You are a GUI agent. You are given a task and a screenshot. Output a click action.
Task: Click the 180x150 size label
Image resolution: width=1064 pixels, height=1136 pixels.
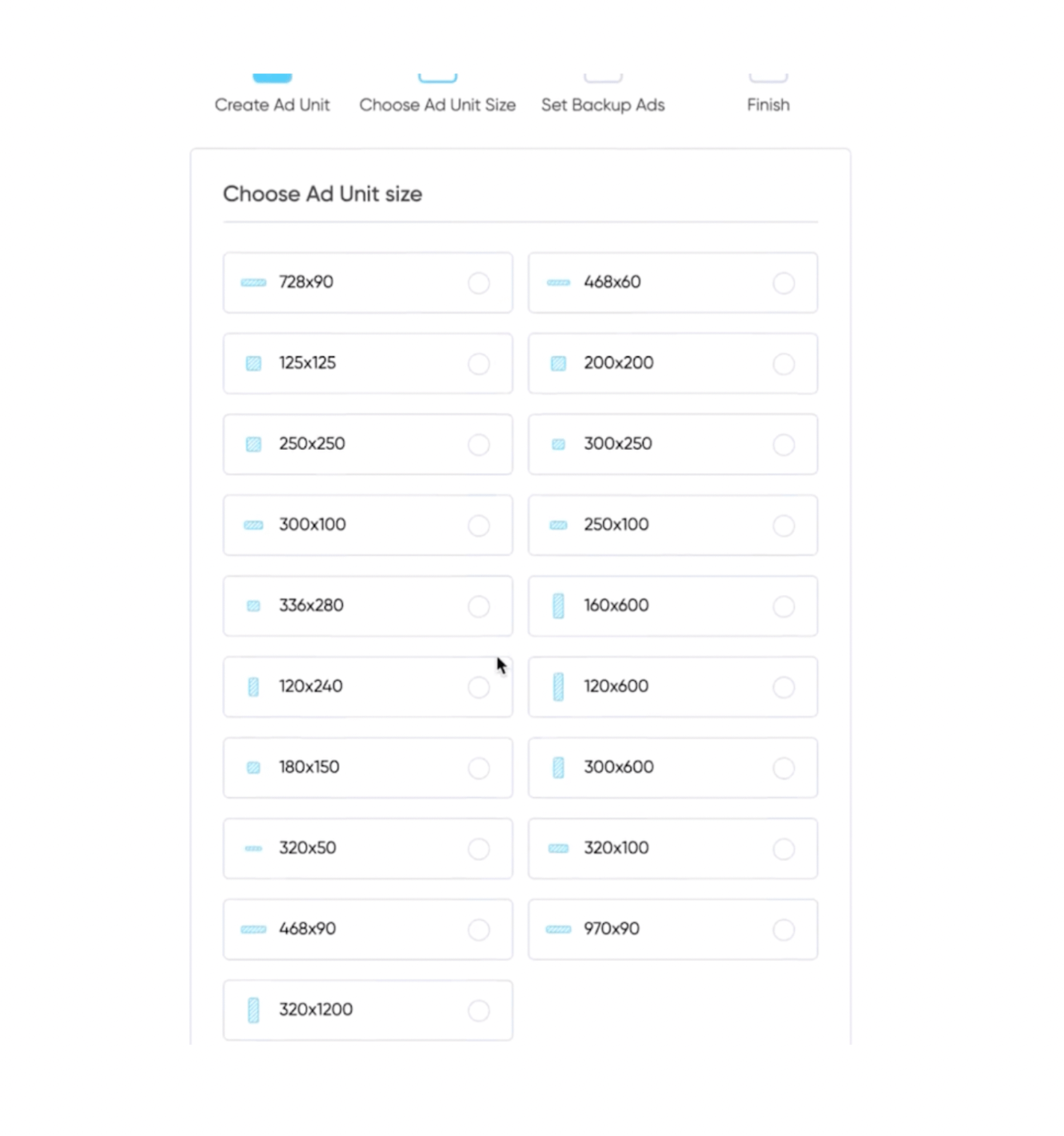click(x=309, y=767)
